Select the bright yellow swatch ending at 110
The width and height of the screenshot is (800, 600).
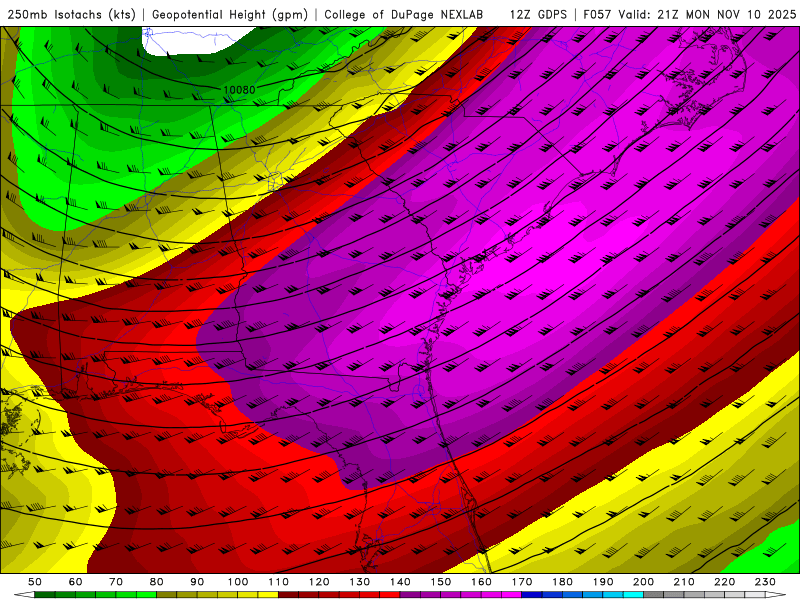tap(268, 595)
